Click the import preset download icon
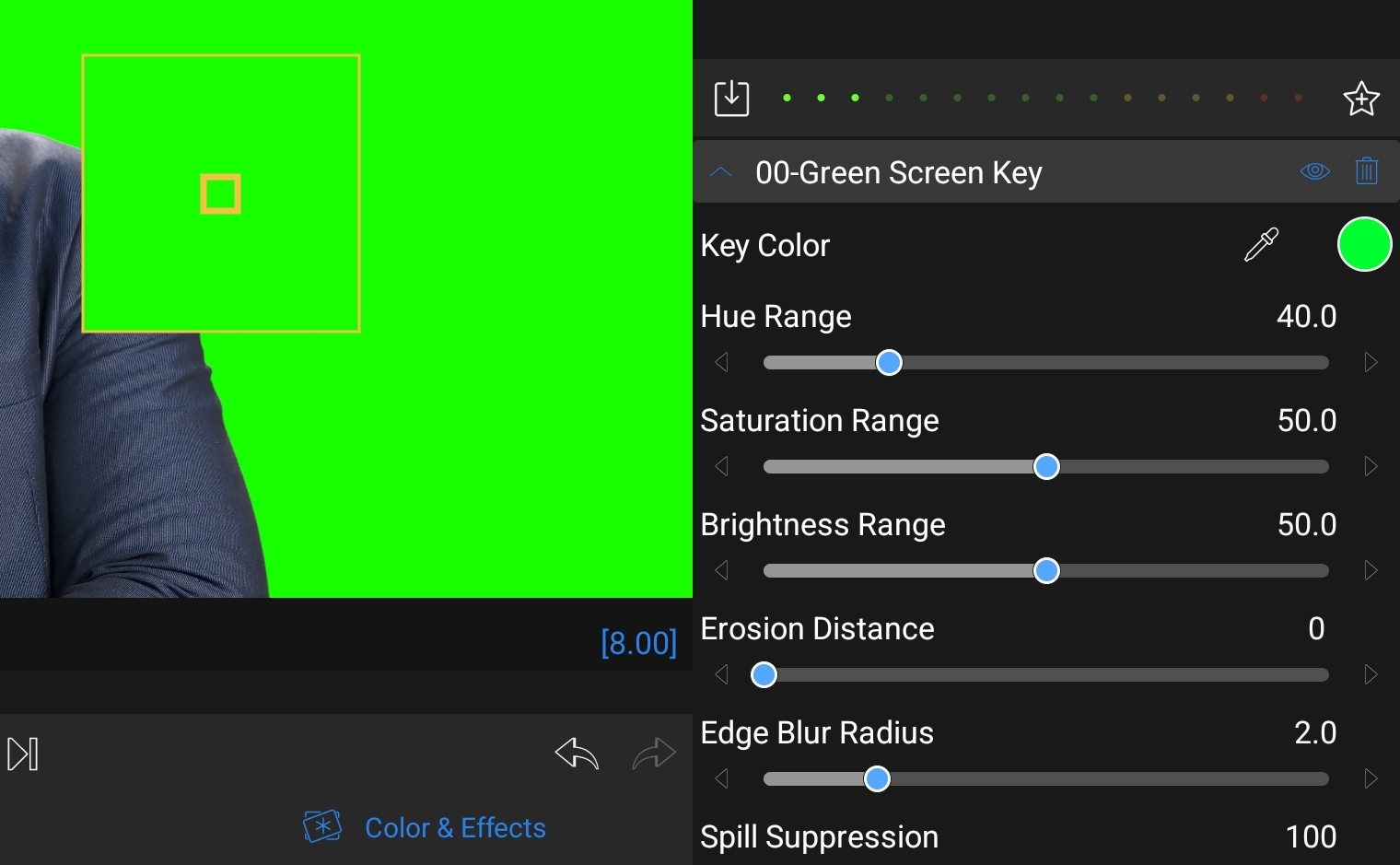Screen dimensions: 1400x865 click(x=731, y=98)
